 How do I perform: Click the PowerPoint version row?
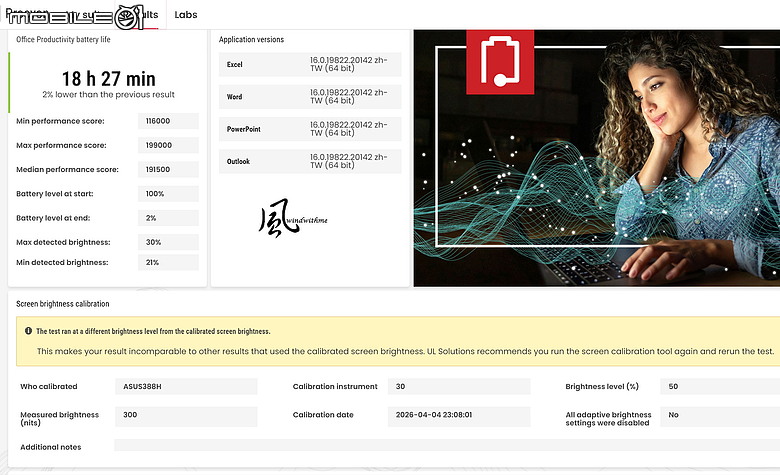[x=310, y=129]
